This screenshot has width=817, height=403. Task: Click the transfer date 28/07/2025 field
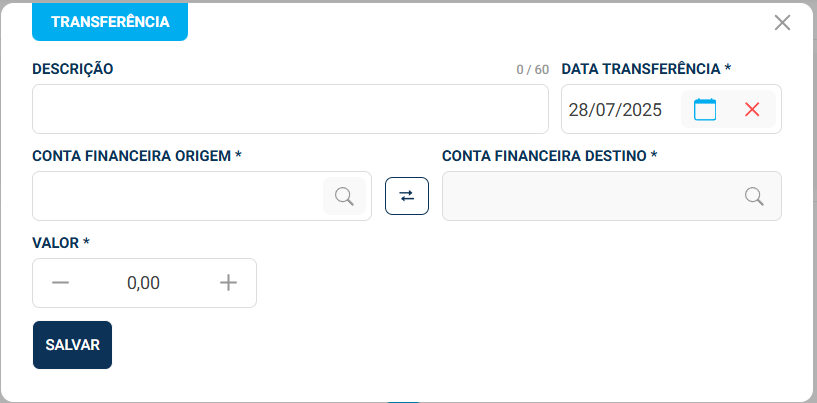616,109
